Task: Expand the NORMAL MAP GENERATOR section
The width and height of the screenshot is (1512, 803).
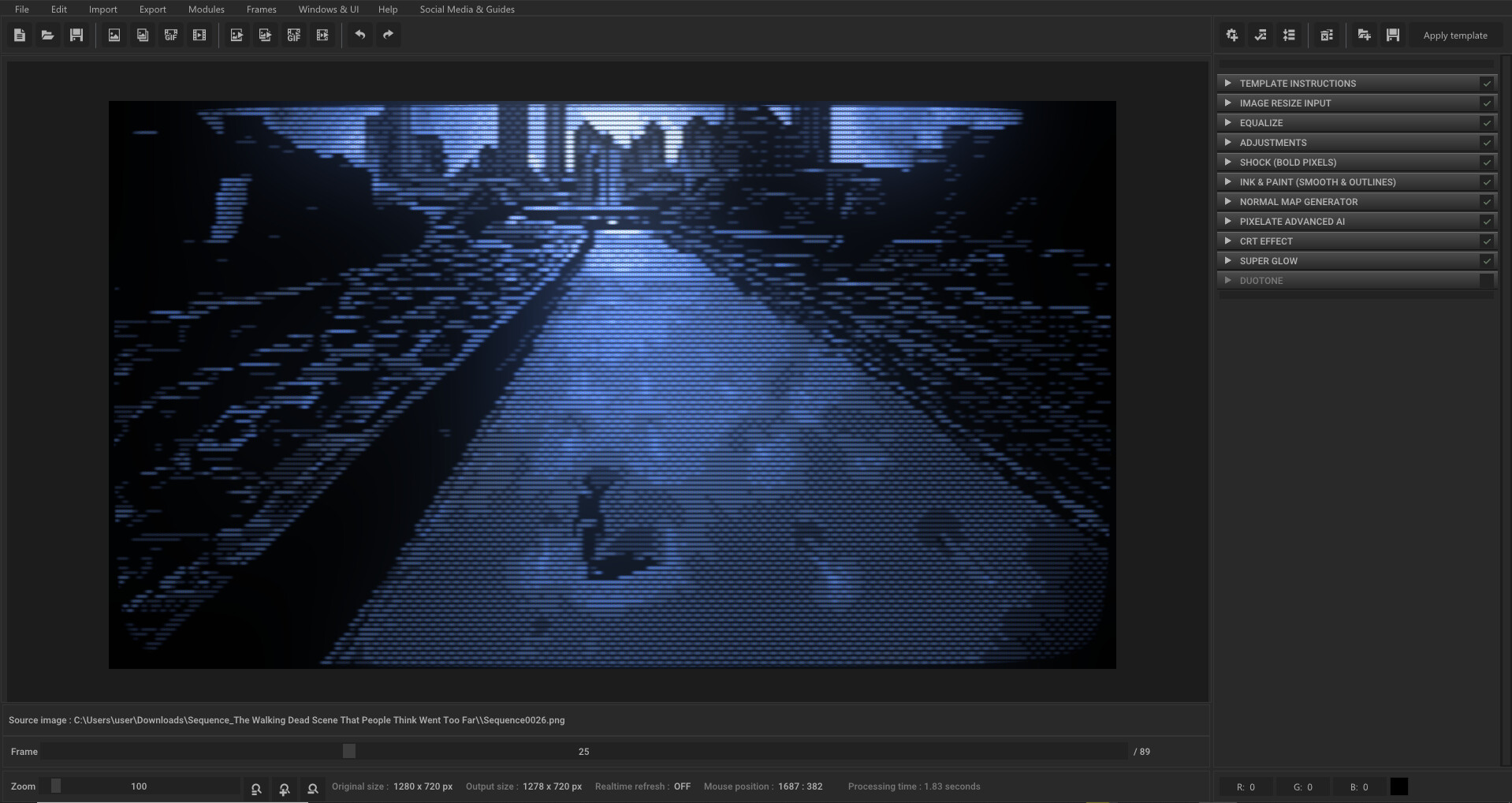Action: (x=1229, y=202)
